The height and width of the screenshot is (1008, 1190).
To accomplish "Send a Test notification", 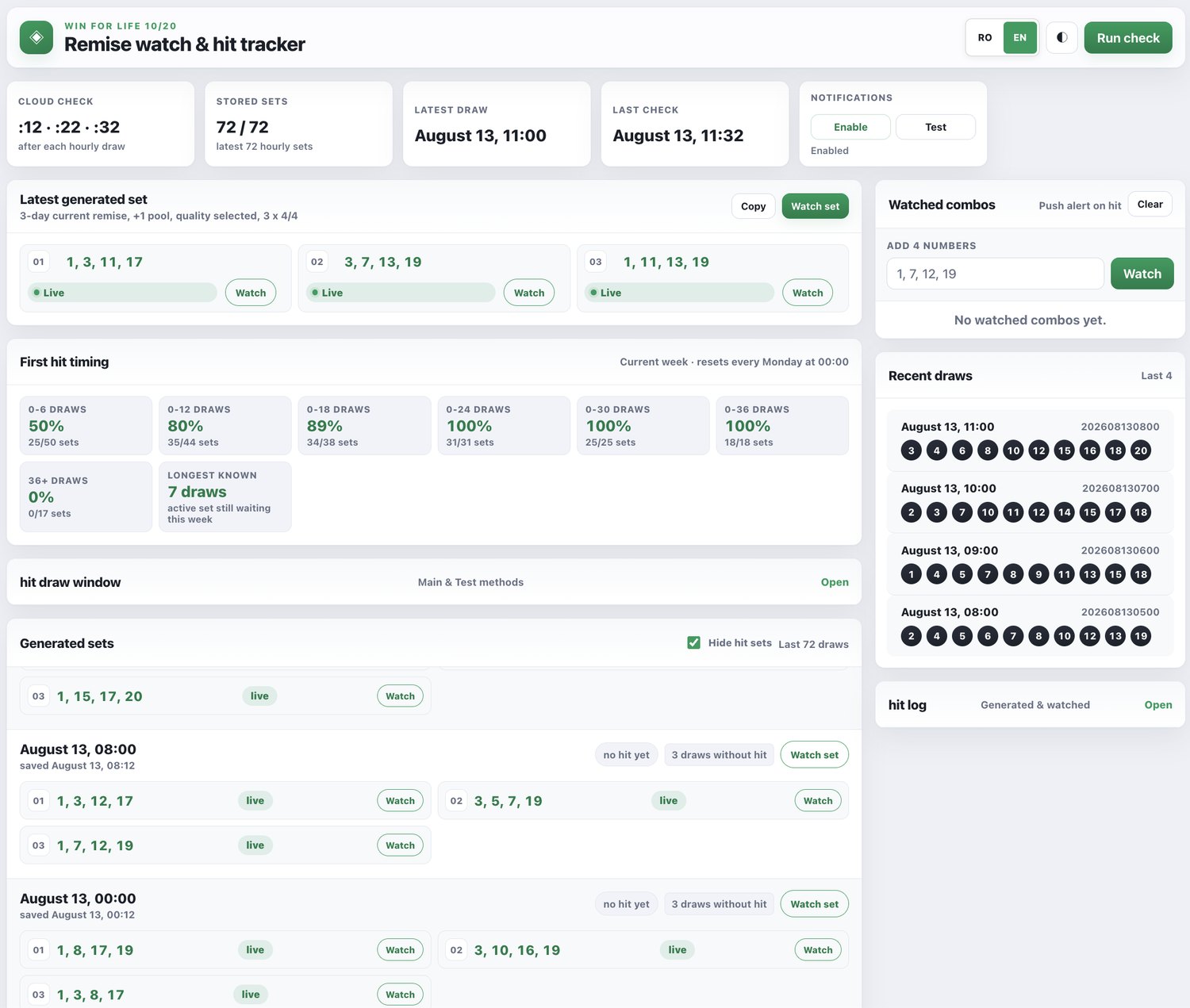I will tap(935, 127).
